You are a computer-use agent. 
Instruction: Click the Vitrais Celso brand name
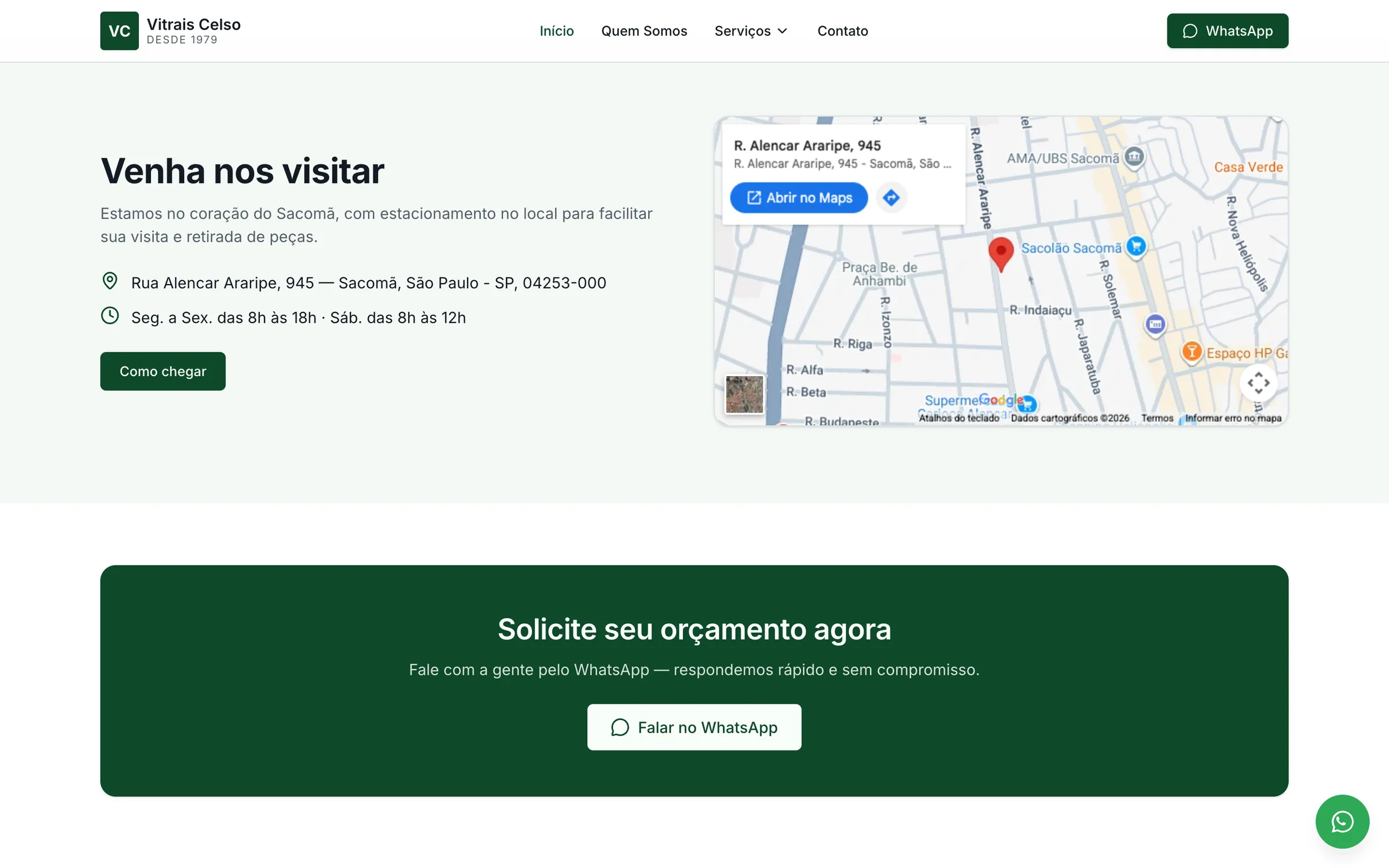point(194,24)
